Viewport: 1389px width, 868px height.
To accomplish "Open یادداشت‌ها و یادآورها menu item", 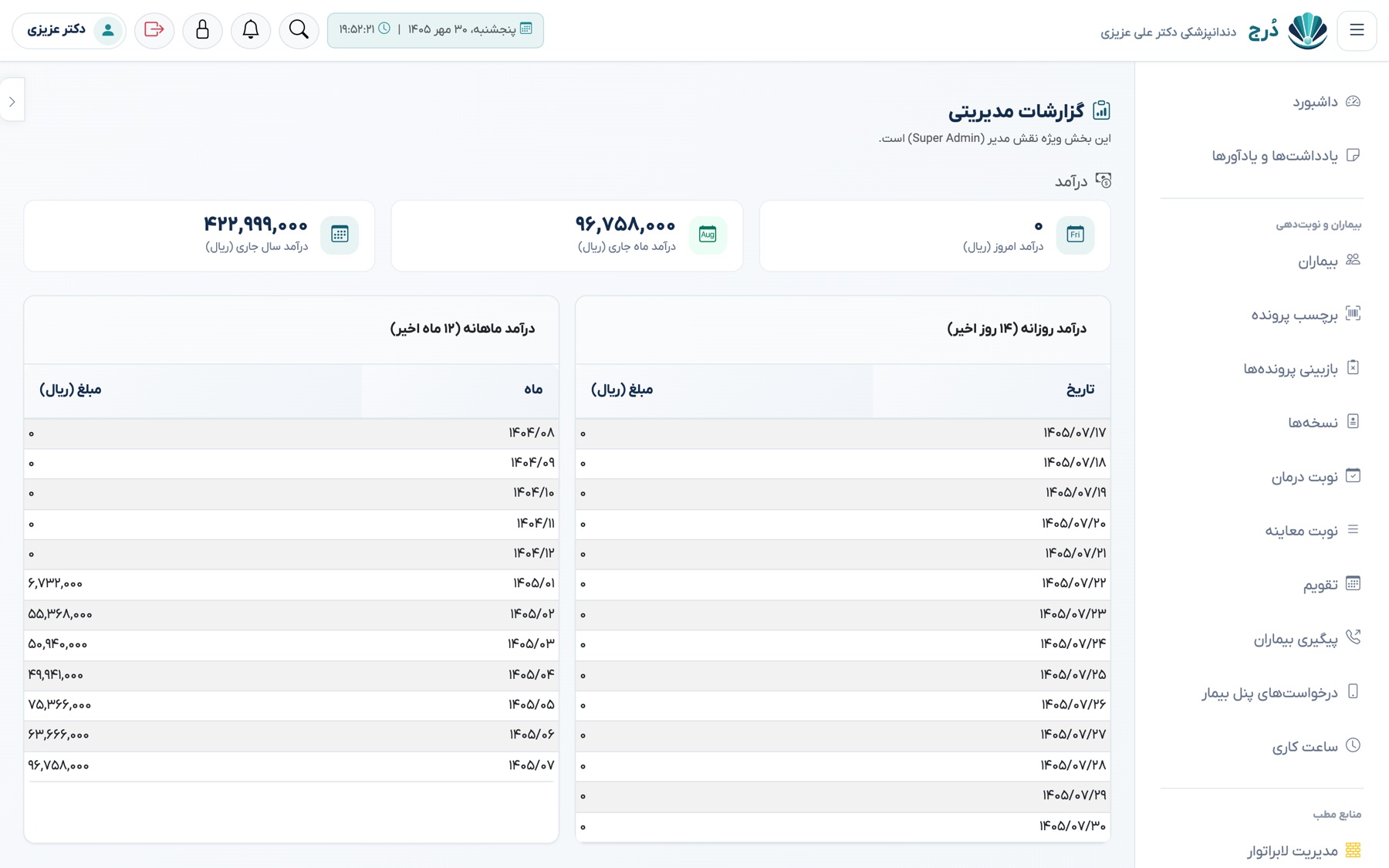I will click(1286, 156).
